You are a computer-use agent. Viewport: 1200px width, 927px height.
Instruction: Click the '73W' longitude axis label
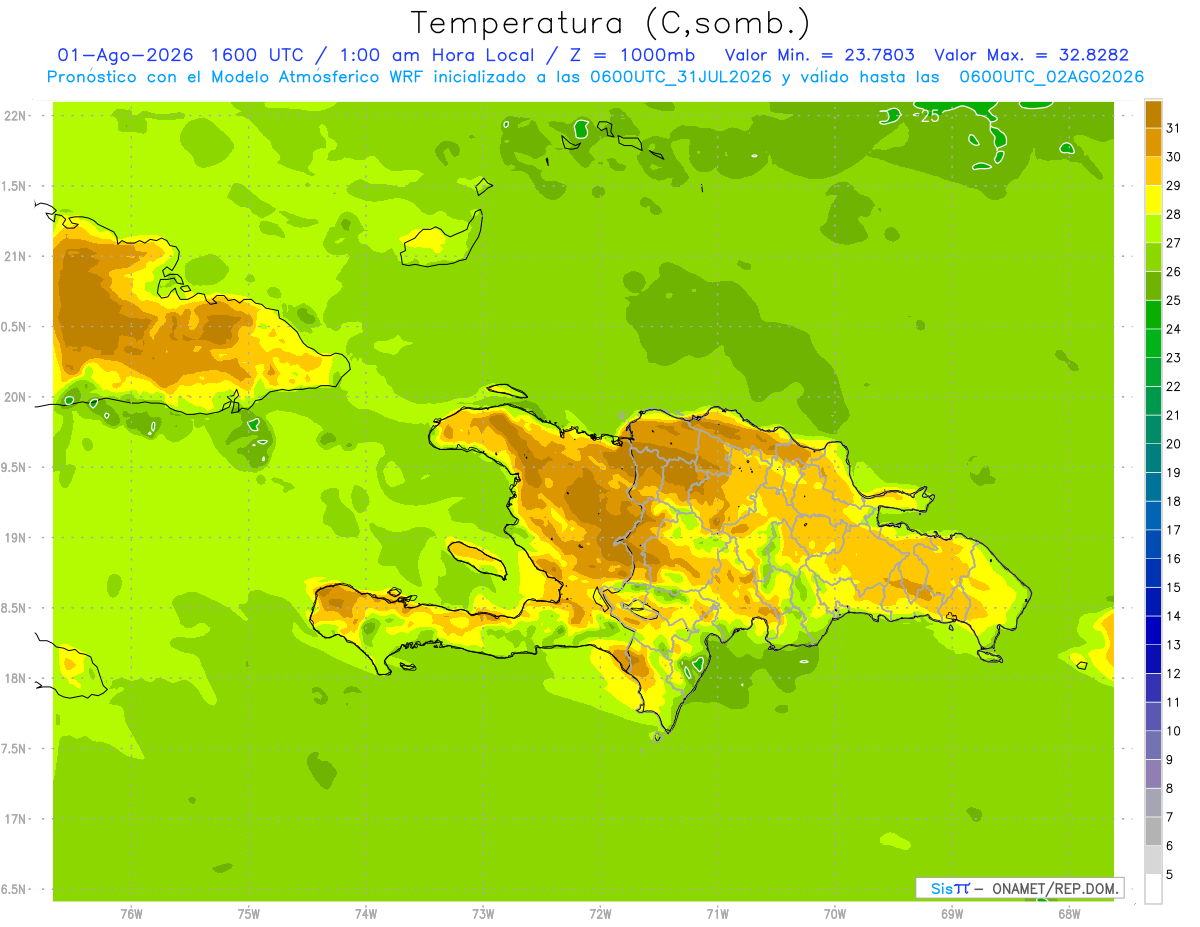pyautogui.click(x=483, y=914)
